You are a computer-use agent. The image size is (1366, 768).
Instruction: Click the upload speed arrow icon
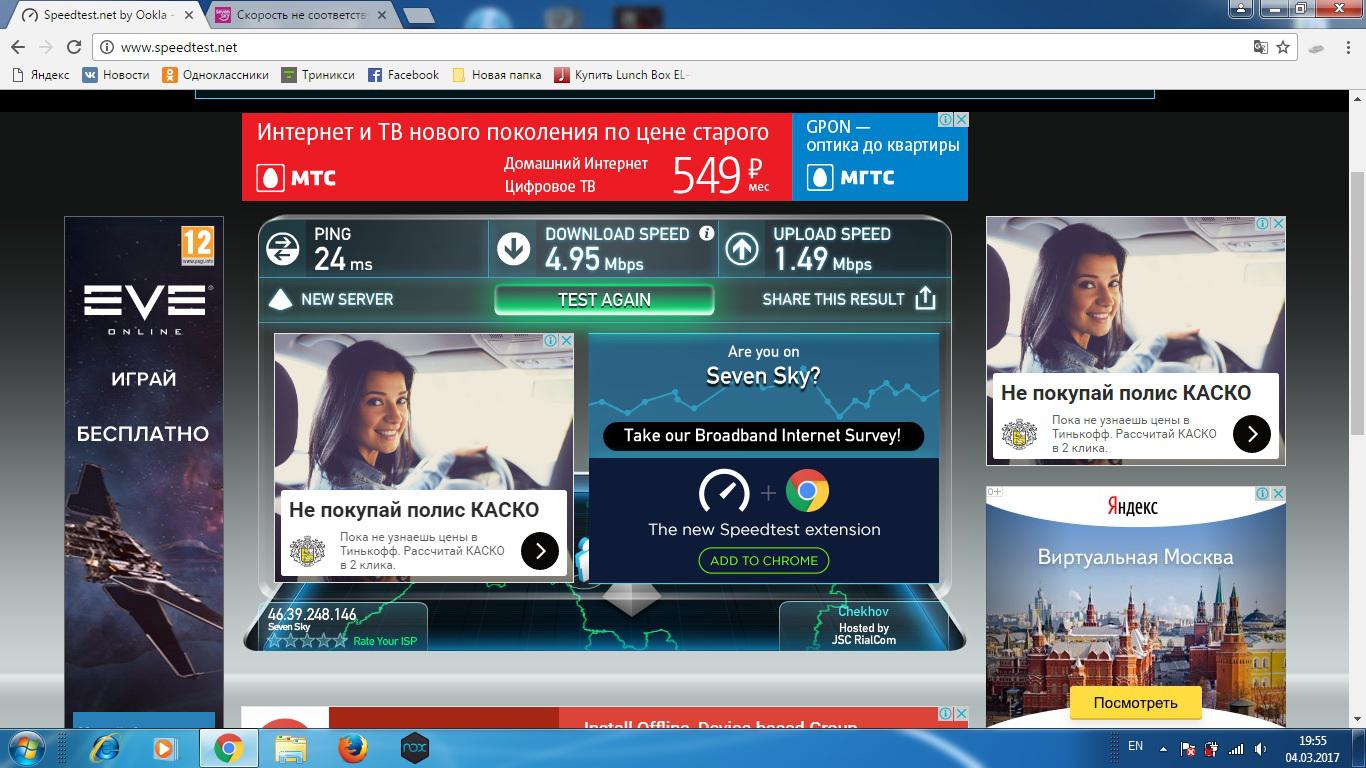[742, 249]
